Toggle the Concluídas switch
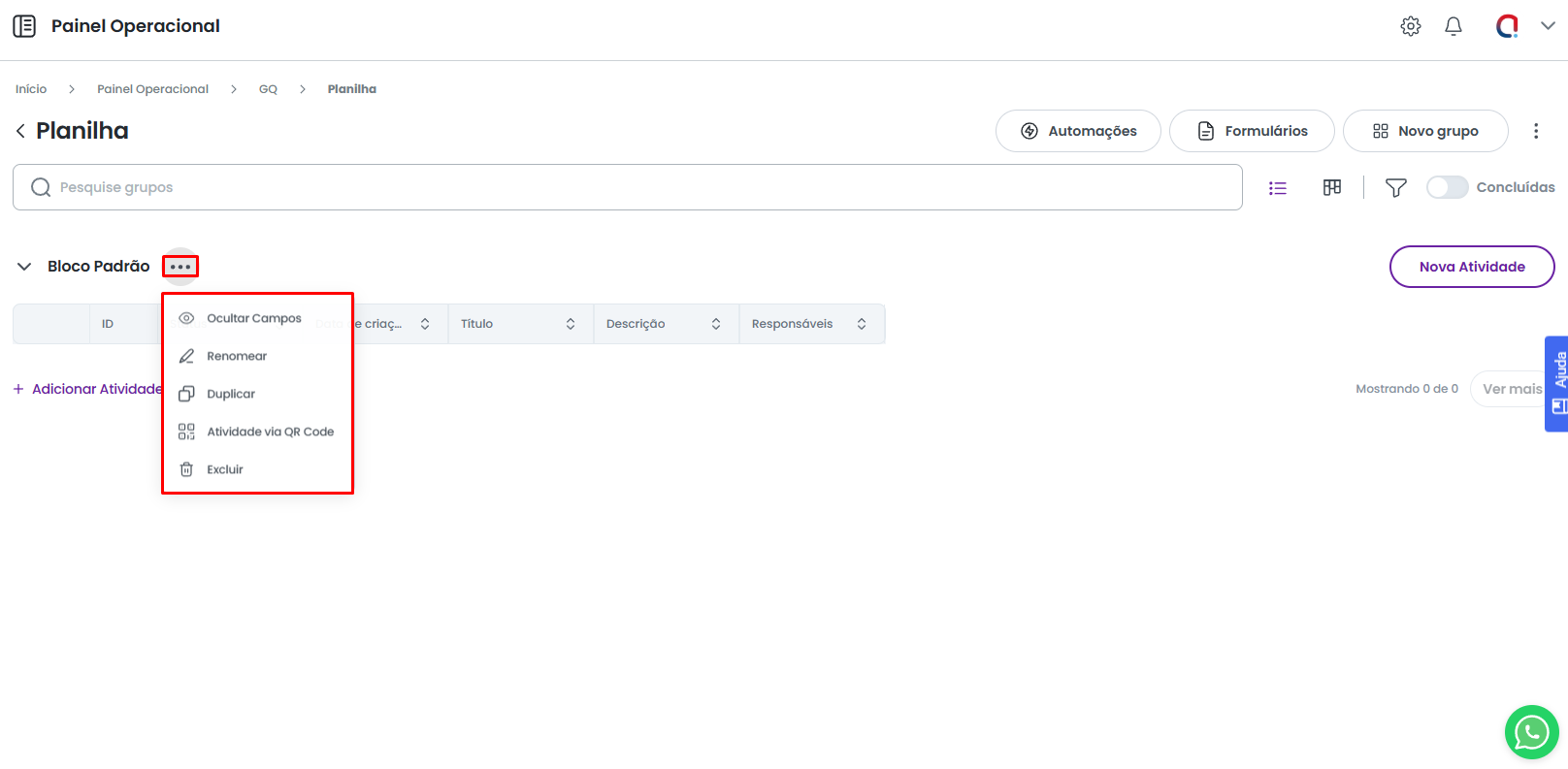The width and height of the screenshot is (1568, 769). (x=1447, y=187)
